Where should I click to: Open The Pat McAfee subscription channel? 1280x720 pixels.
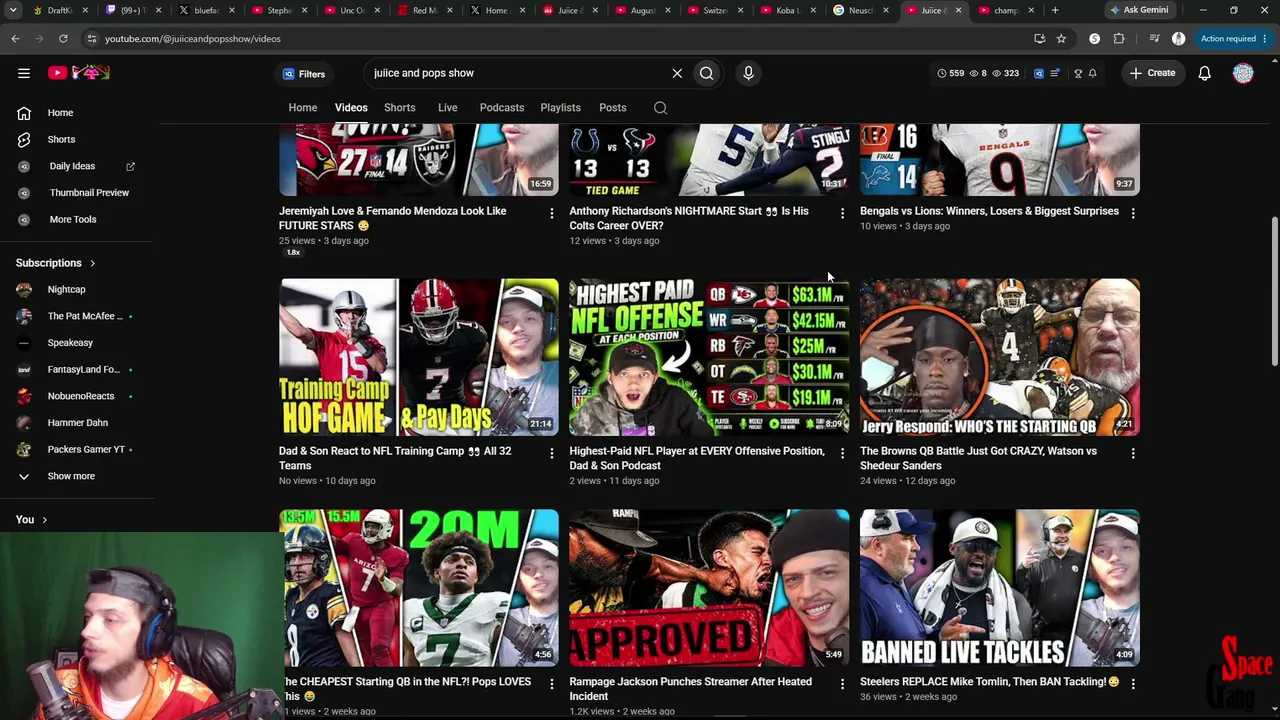[x=76, y=317]
